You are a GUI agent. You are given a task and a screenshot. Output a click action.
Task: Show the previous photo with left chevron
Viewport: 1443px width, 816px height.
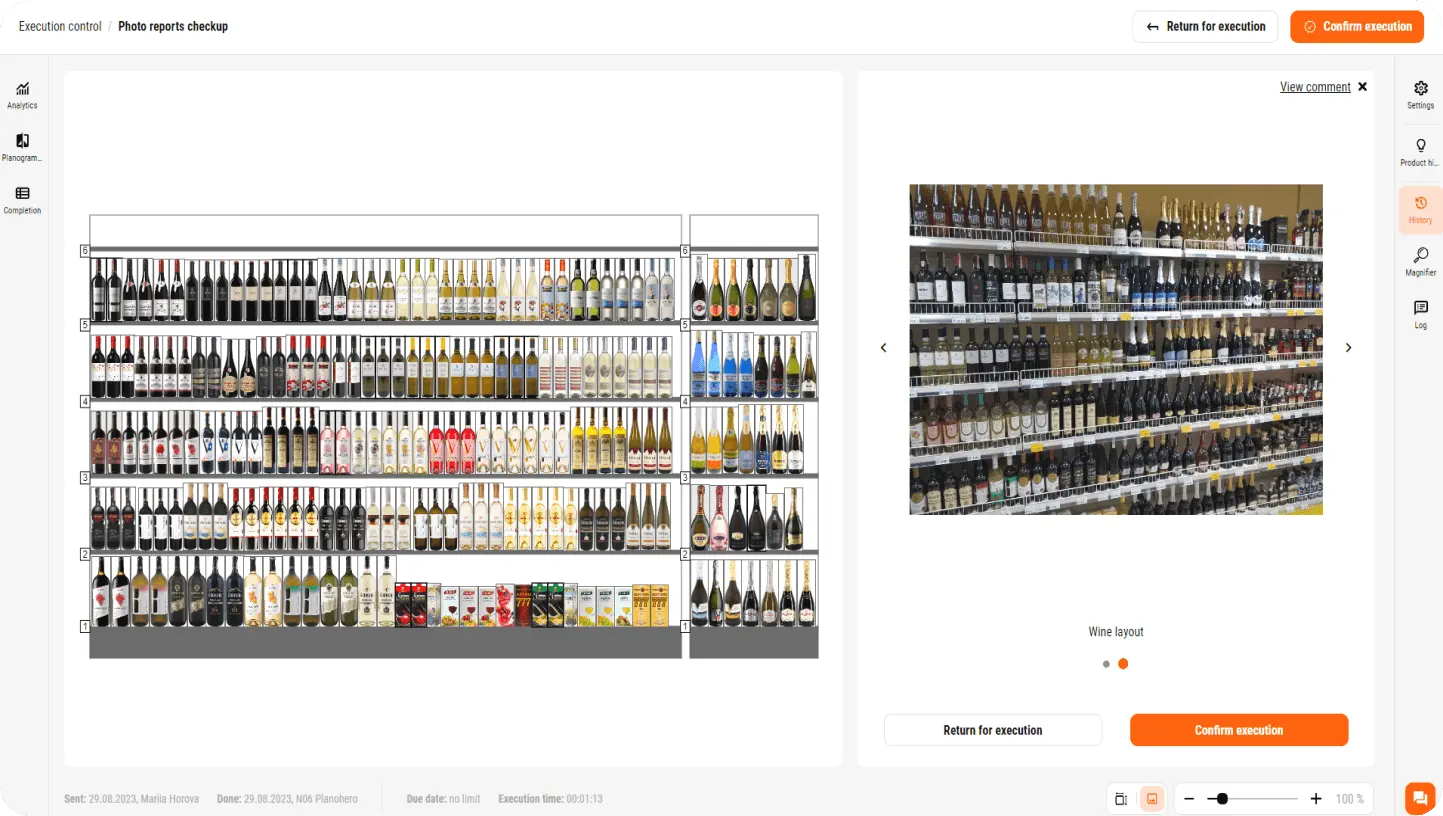click(883, 348)
